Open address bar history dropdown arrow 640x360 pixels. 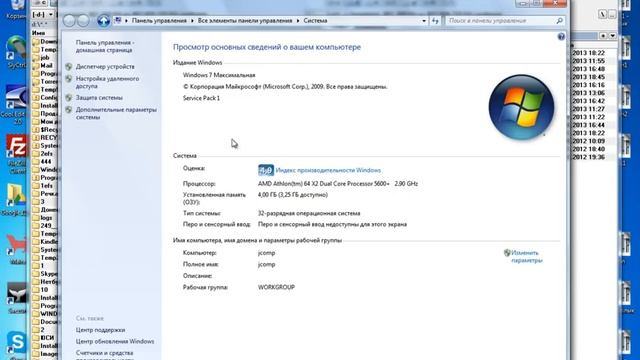[x=424, y=20]
